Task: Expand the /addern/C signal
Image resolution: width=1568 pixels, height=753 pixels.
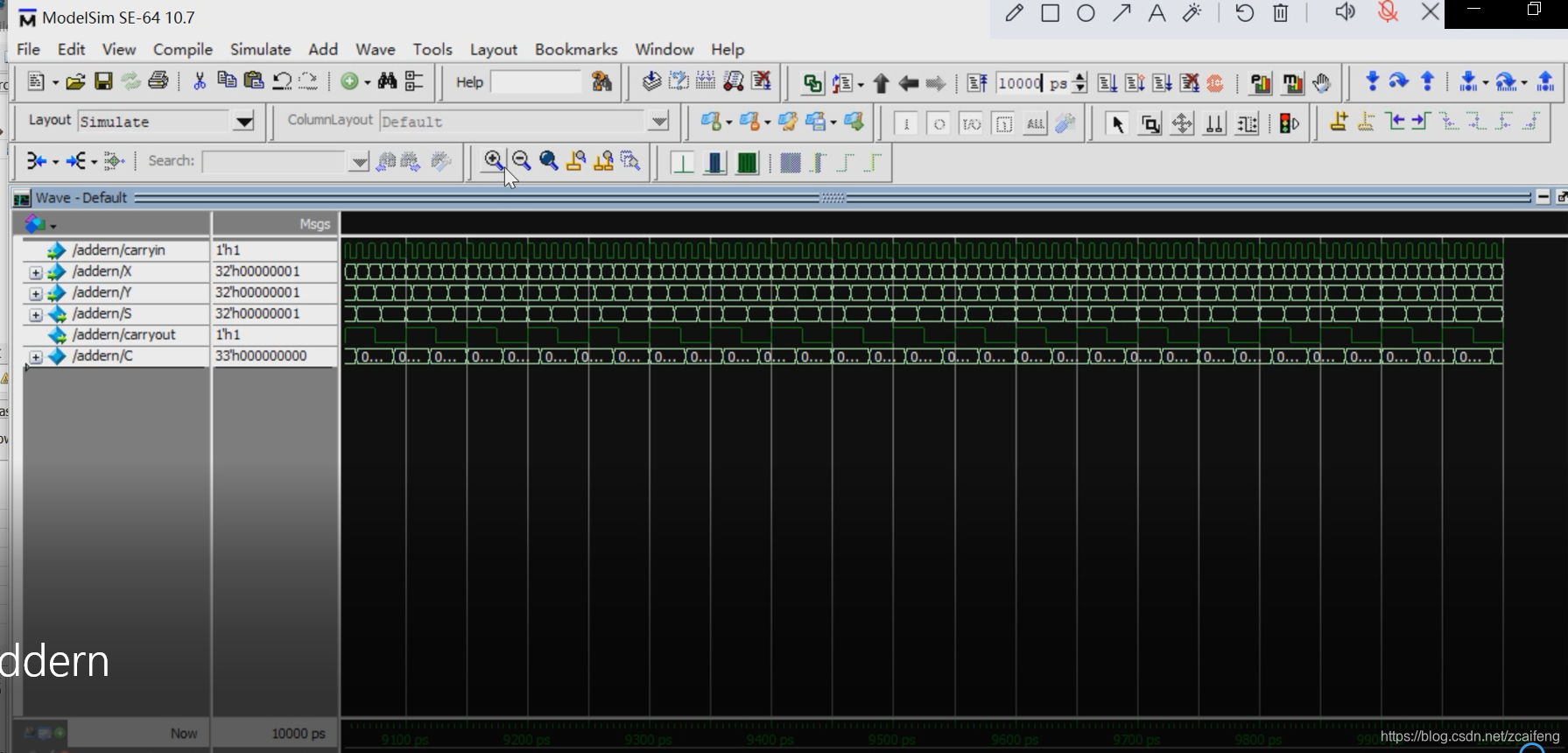Action: click(x=35, y=357)
